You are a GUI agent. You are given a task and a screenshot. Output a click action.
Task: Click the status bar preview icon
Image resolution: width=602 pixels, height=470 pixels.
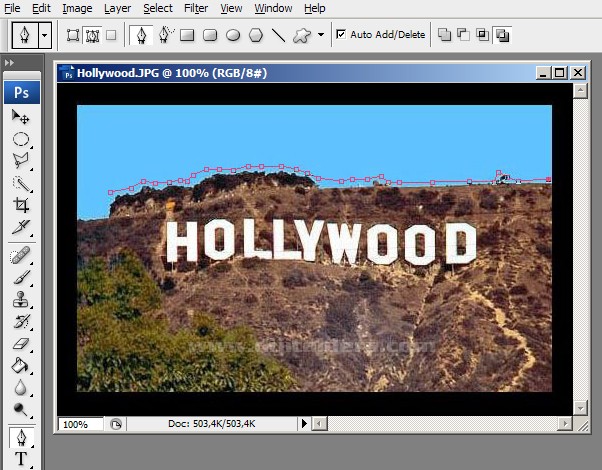(116, 424)
